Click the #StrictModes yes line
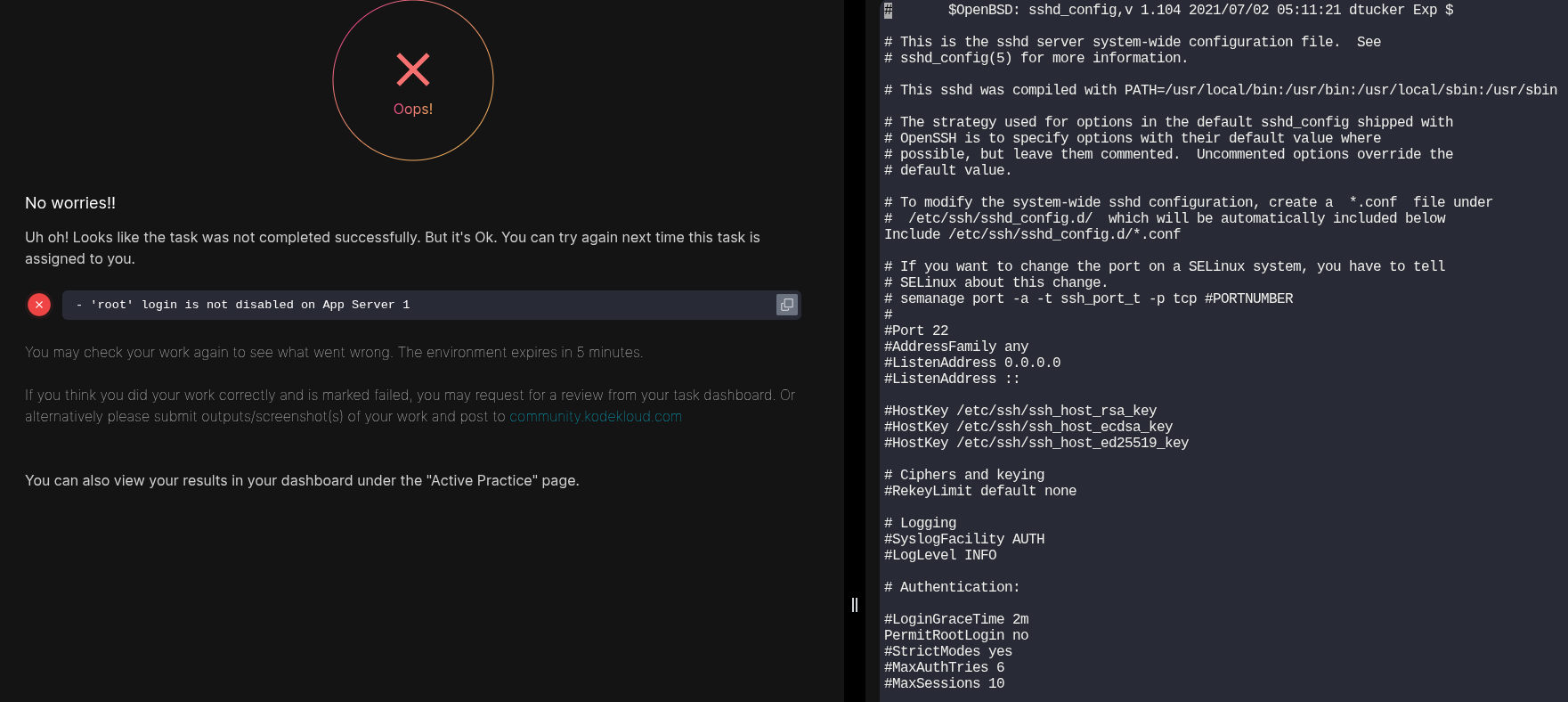1568x702 pixels. (948, 651)
